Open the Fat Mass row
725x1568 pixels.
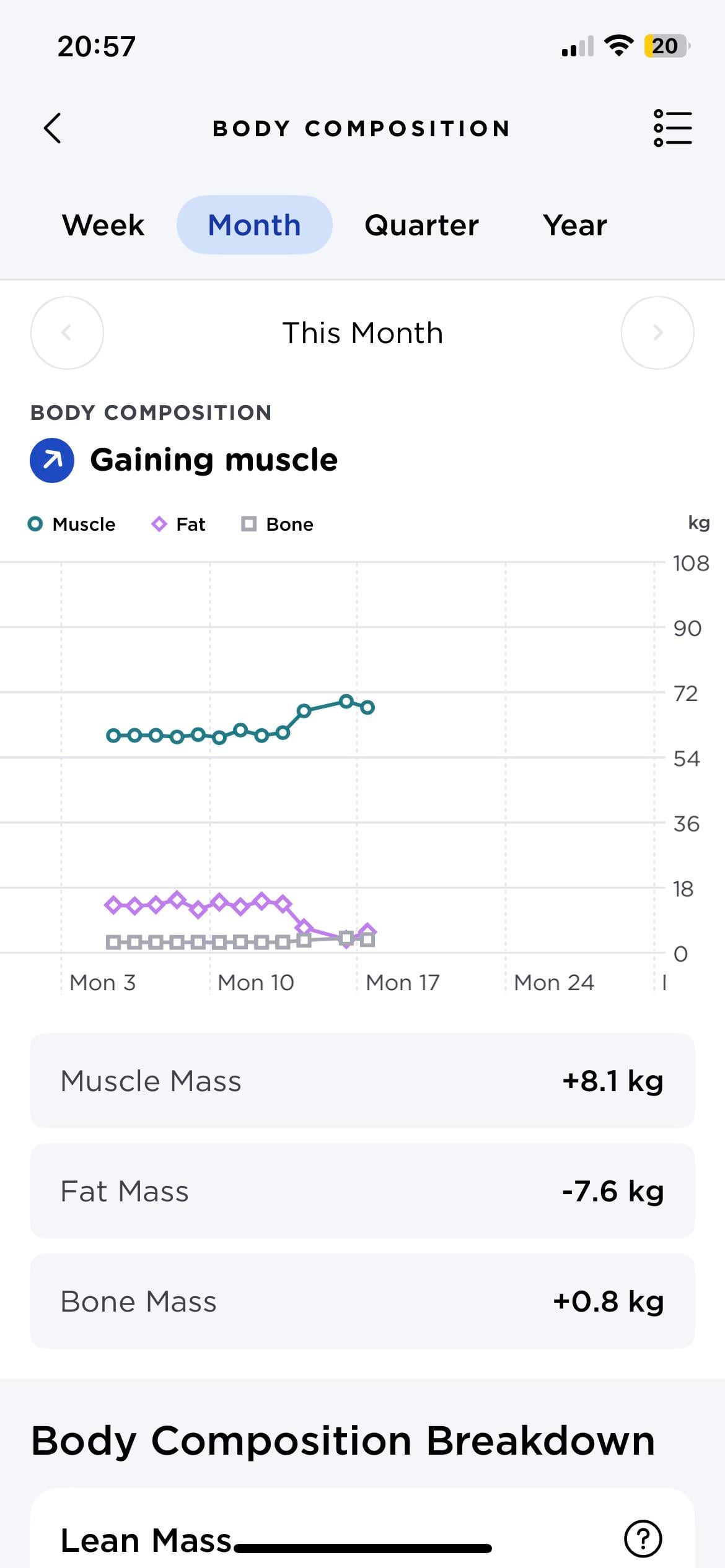coord(362,1191)
